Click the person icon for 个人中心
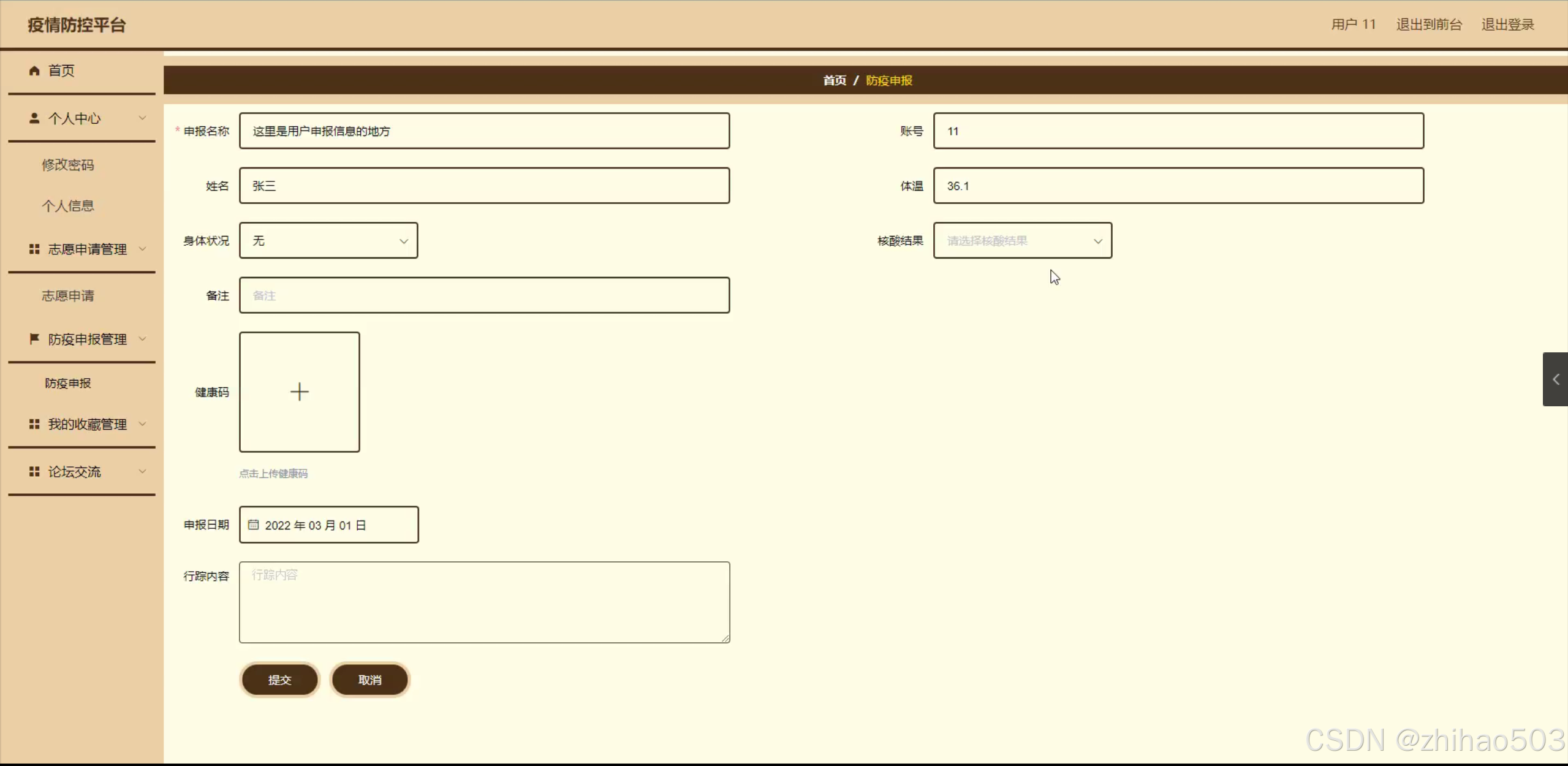The width and height of the screenshot is (1568, 766). tap(34, 118)
